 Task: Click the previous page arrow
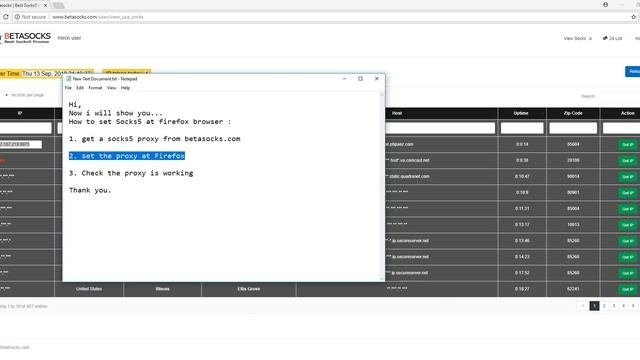click(x=583, y=306)
